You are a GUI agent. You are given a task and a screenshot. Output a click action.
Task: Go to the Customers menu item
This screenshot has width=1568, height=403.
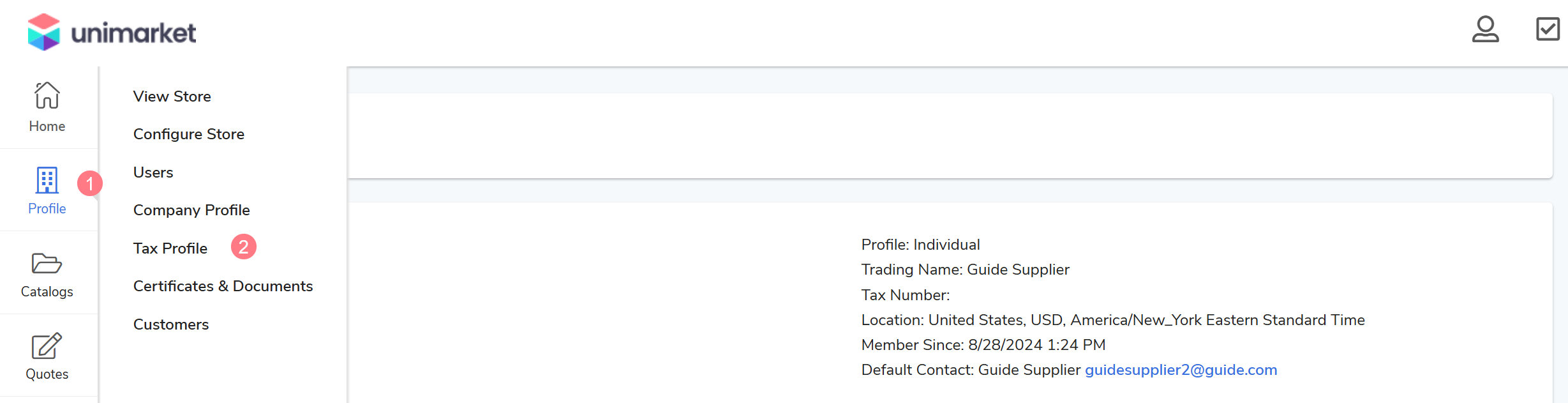(171, 324)
